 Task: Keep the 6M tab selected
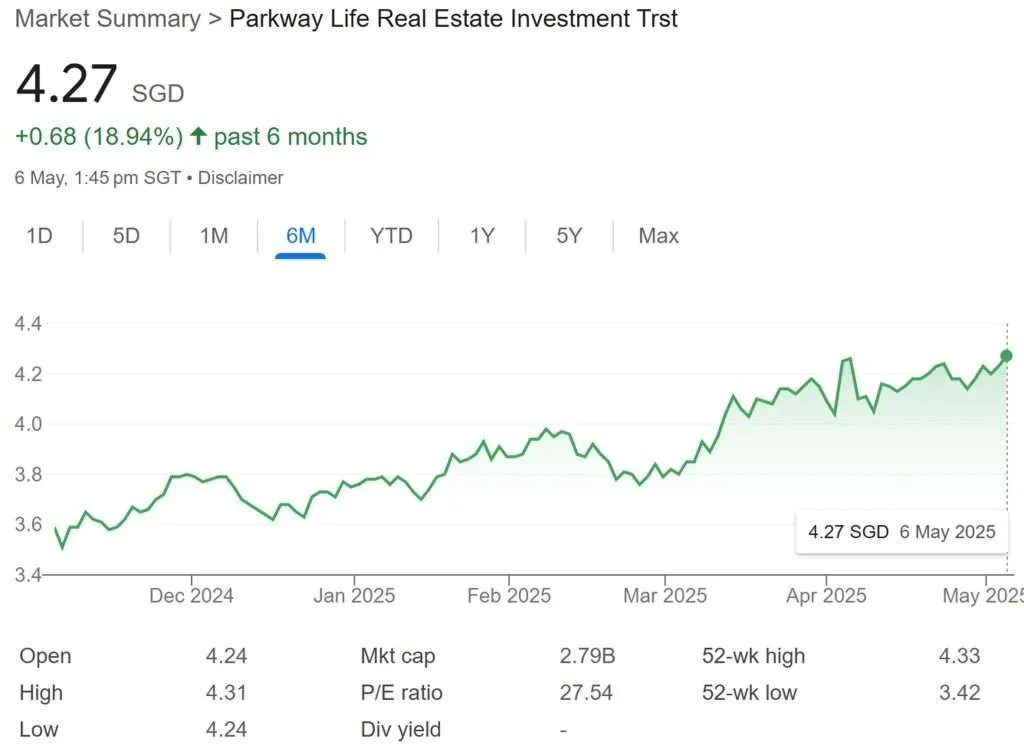coord(301,236)
